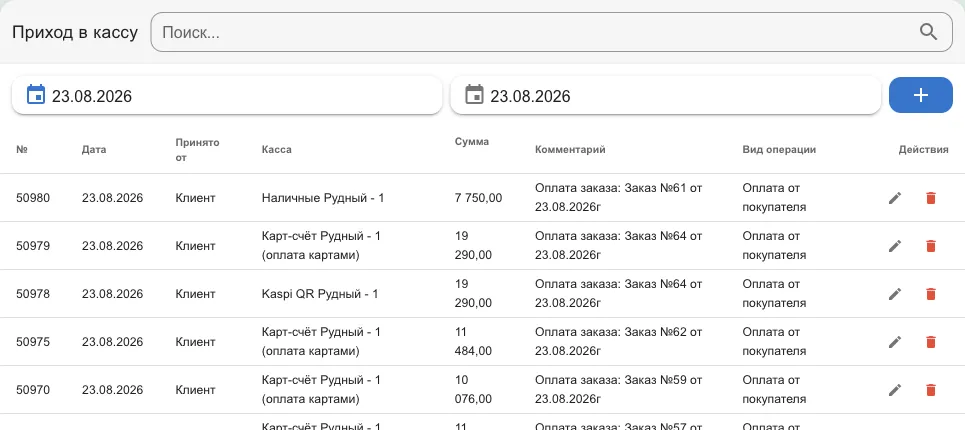965x430 pixels.
Task: Click the Дата column header
Action: pyautogui.click(x=94, y=149)
